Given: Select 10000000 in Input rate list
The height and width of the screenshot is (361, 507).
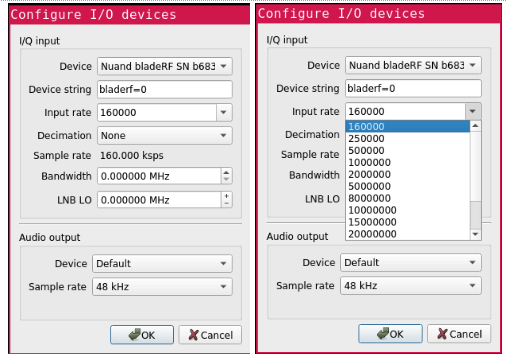Looking at the screenshot, I should click(408, 210).
